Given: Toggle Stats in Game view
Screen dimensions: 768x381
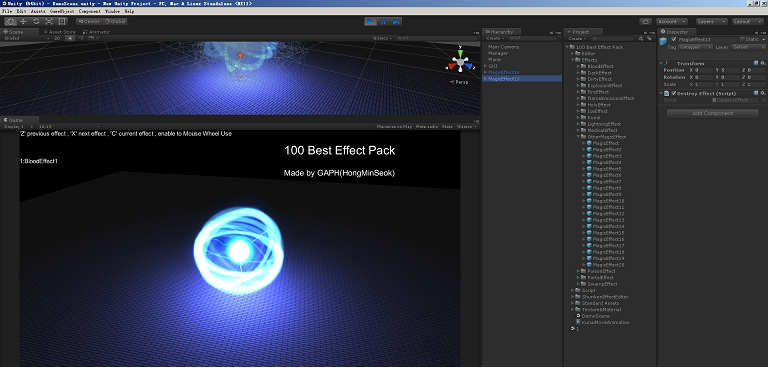Looking at the screenshot, I should pyautogui.click(x=447, y=126).
